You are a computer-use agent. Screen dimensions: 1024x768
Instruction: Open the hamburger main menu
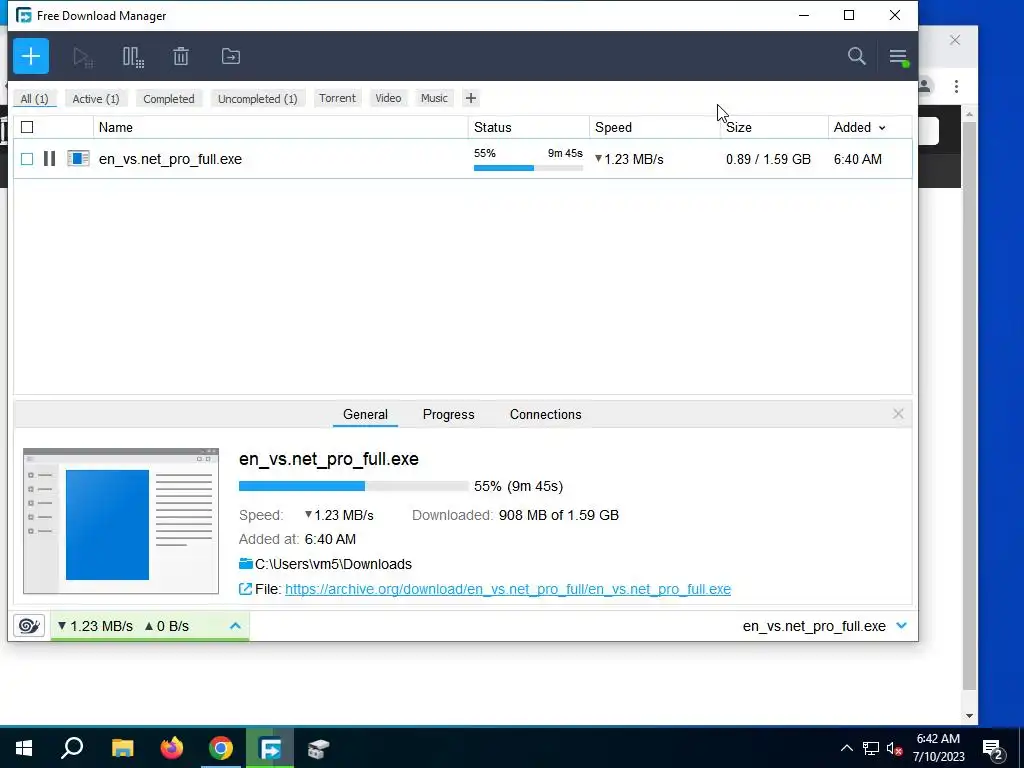point(899,57)
